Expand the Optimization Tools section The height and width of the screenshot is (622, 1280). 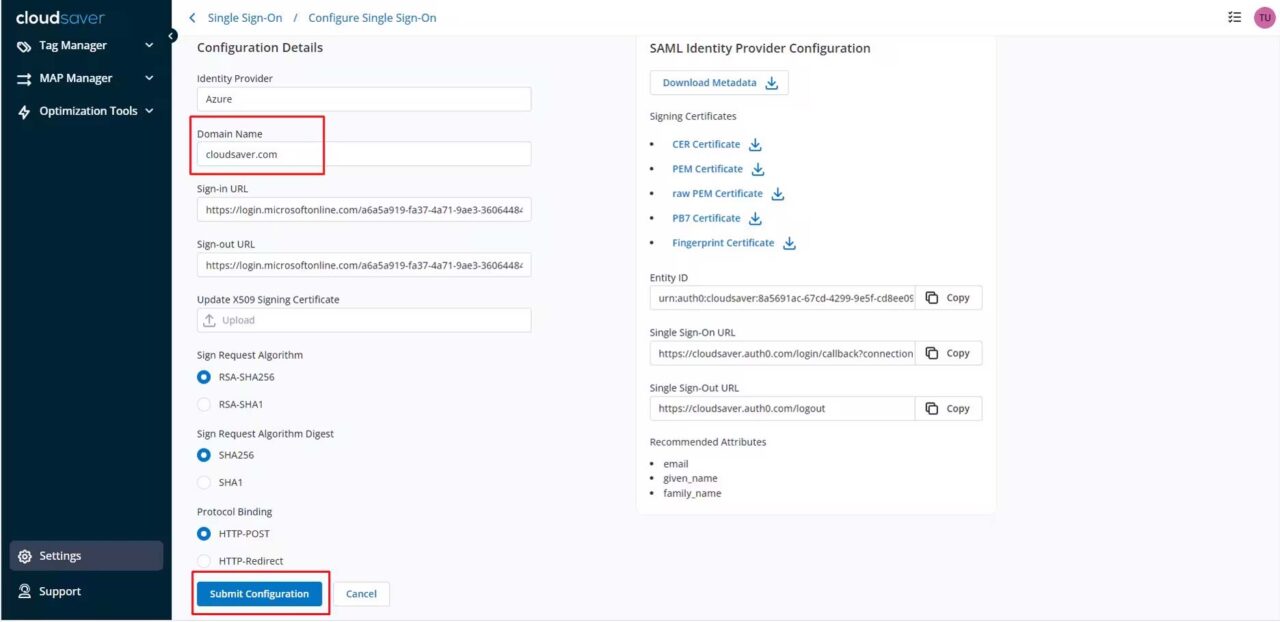[149, 111]
